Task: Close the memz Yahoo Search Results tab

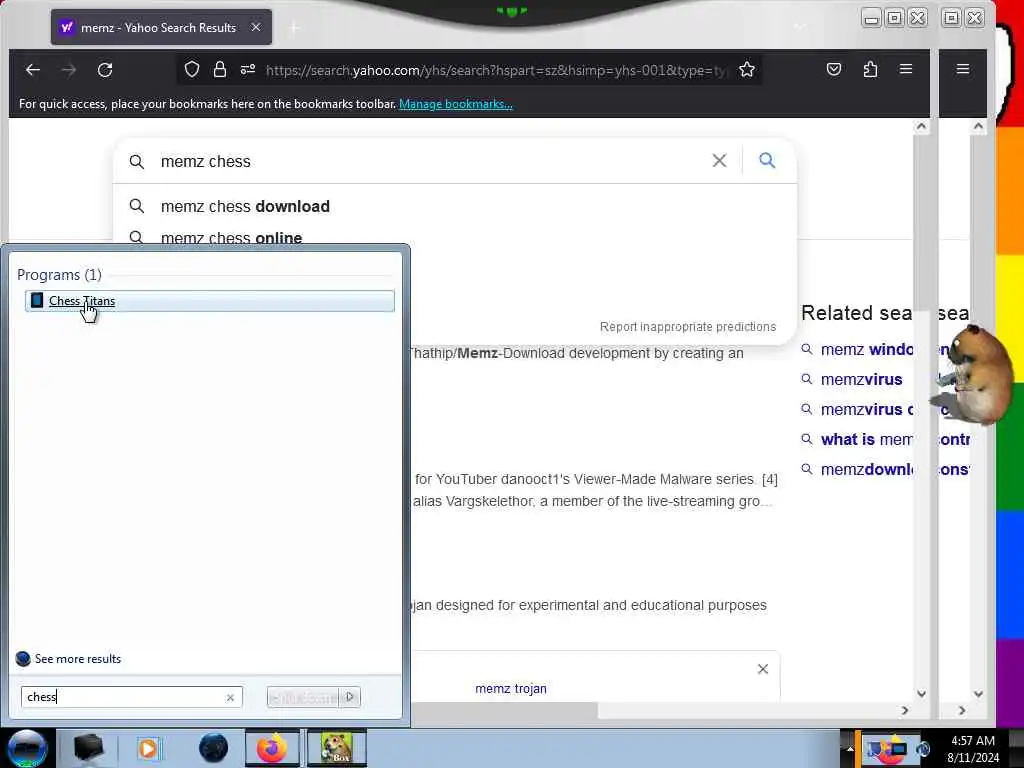Action: (256, 27)
